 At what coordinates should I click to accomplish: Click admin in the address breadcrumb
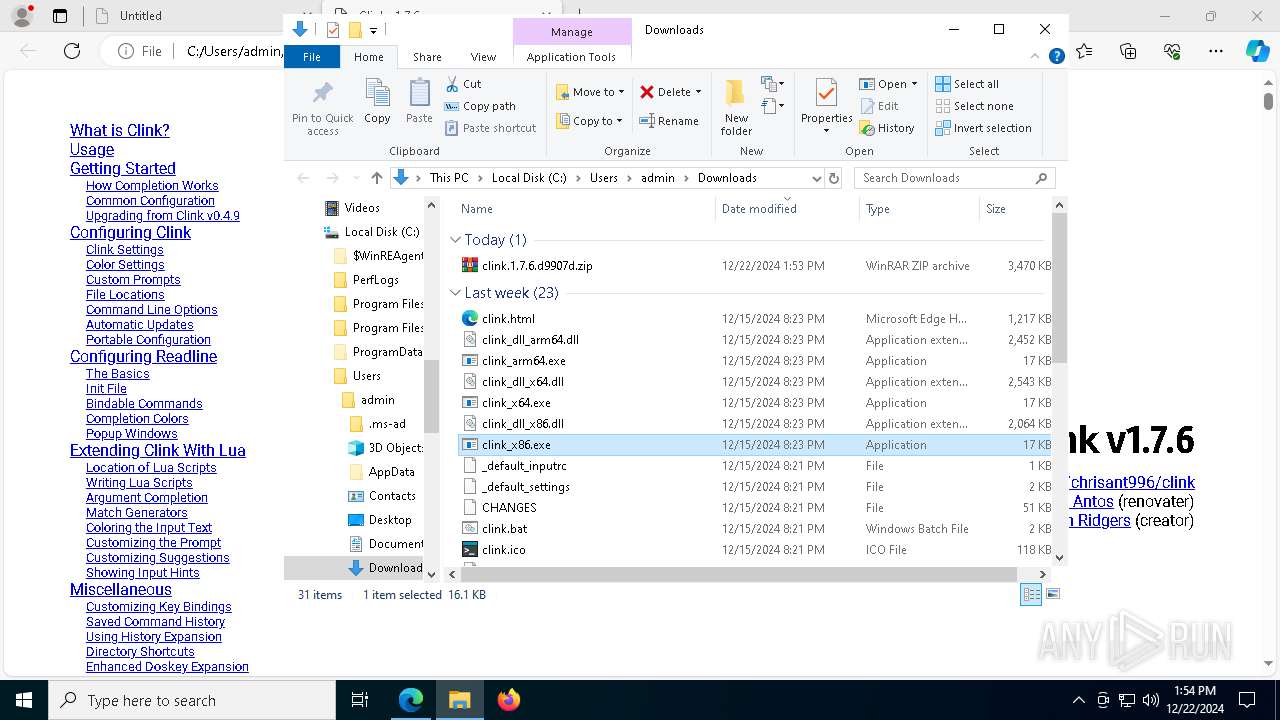[x=658, y=178]
